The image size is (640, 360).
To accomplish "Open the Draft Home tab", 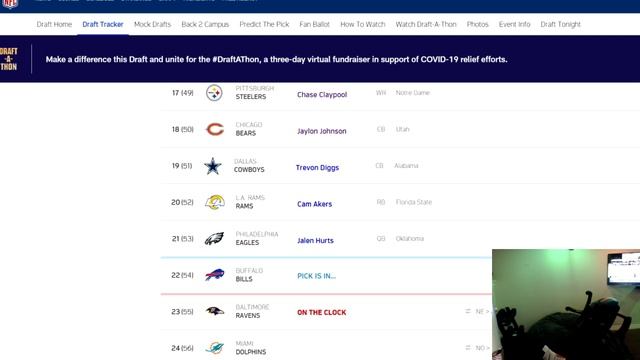I will click(x=54, y=24).
